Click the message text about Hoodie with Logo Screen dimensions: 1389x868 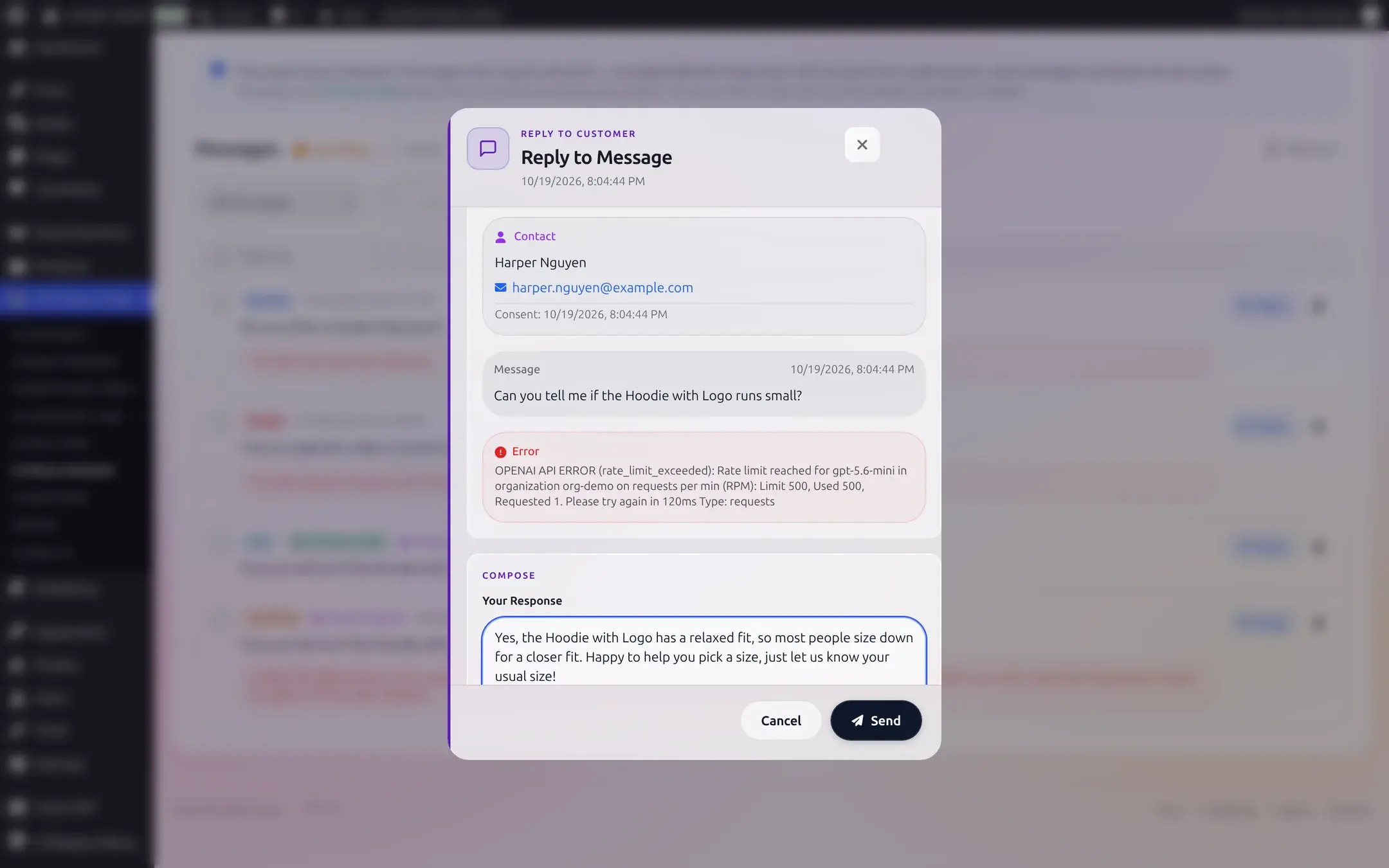[648, 395]
